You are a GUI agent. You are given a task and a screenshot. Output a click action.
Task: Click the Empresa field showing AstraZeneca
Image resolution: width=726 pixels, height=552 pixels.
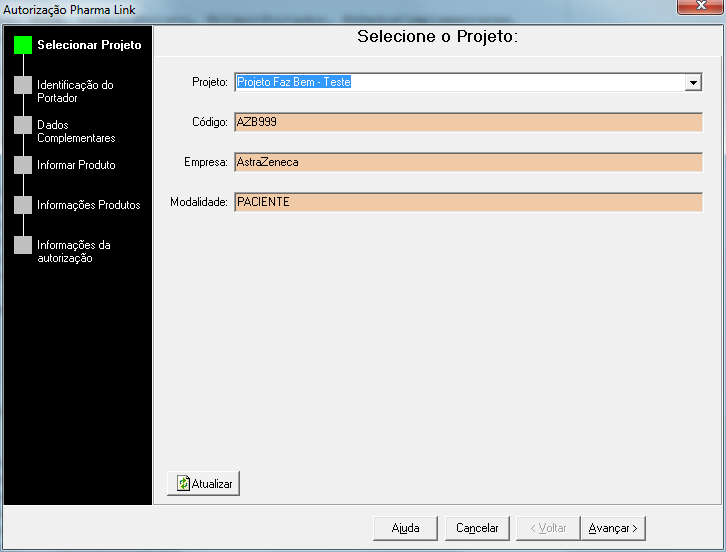469,162
